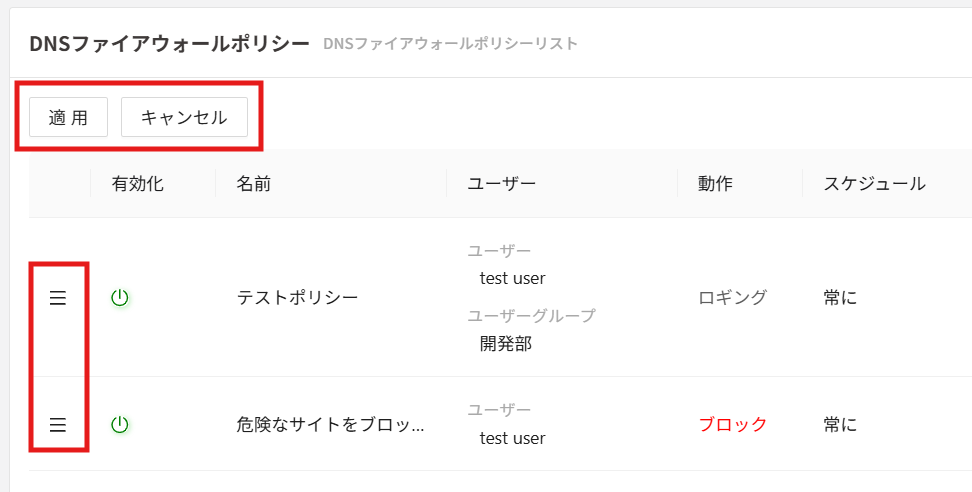The height and width of the screenshot is (492, 972).
Task: Click the drag handle for 危険なサイト row
Action: click(58, 425)
